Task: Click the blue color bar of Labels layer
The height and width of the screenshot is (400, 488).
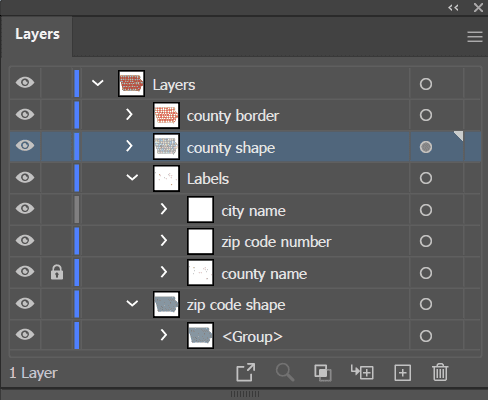Action: (x=77, y=178)
